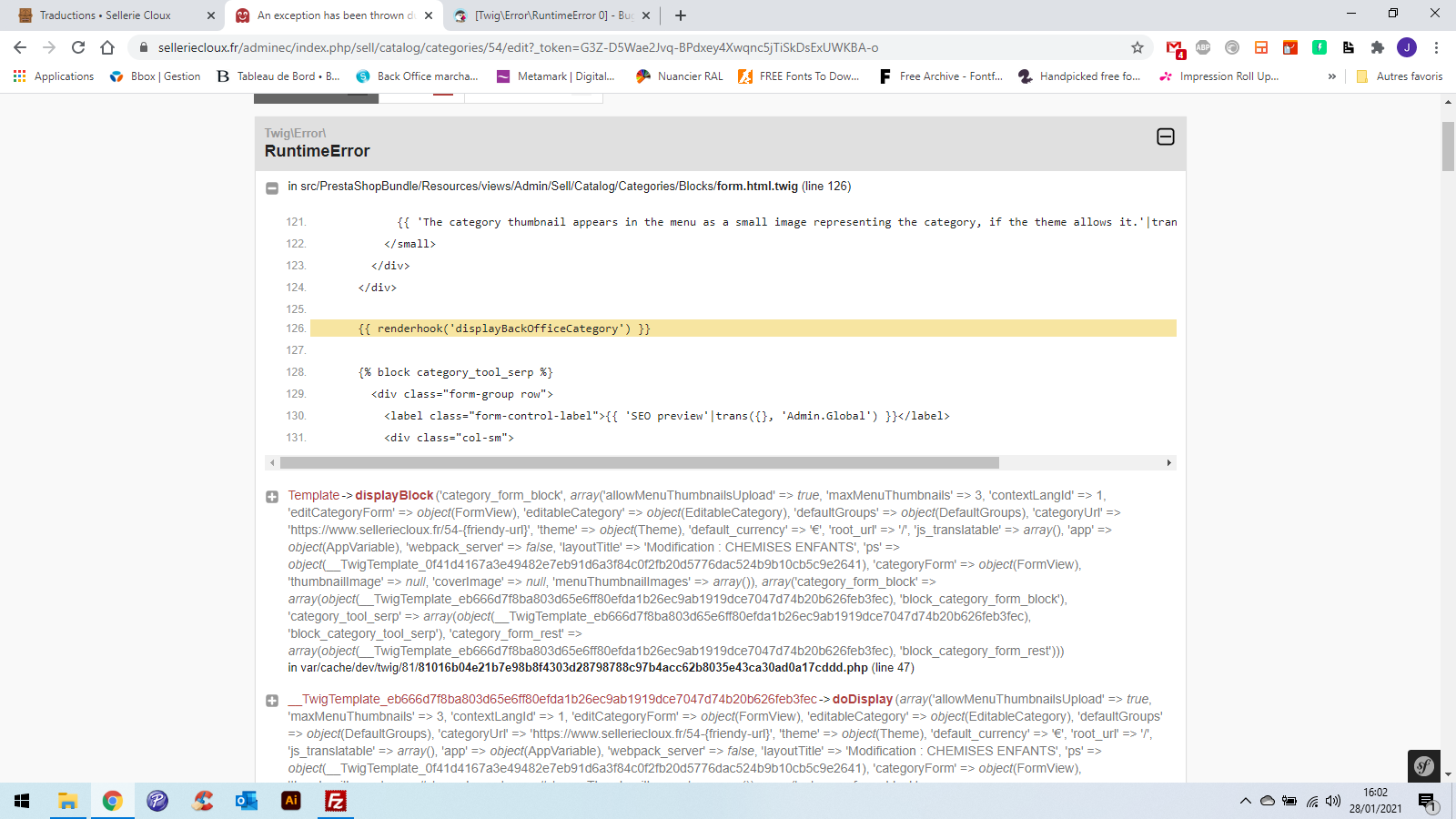The width and height of the screenshot is (1456, 819).
Task: Expand the Template displayBlock trace entry
Action: pyautogui.click(x=271, y=497)
